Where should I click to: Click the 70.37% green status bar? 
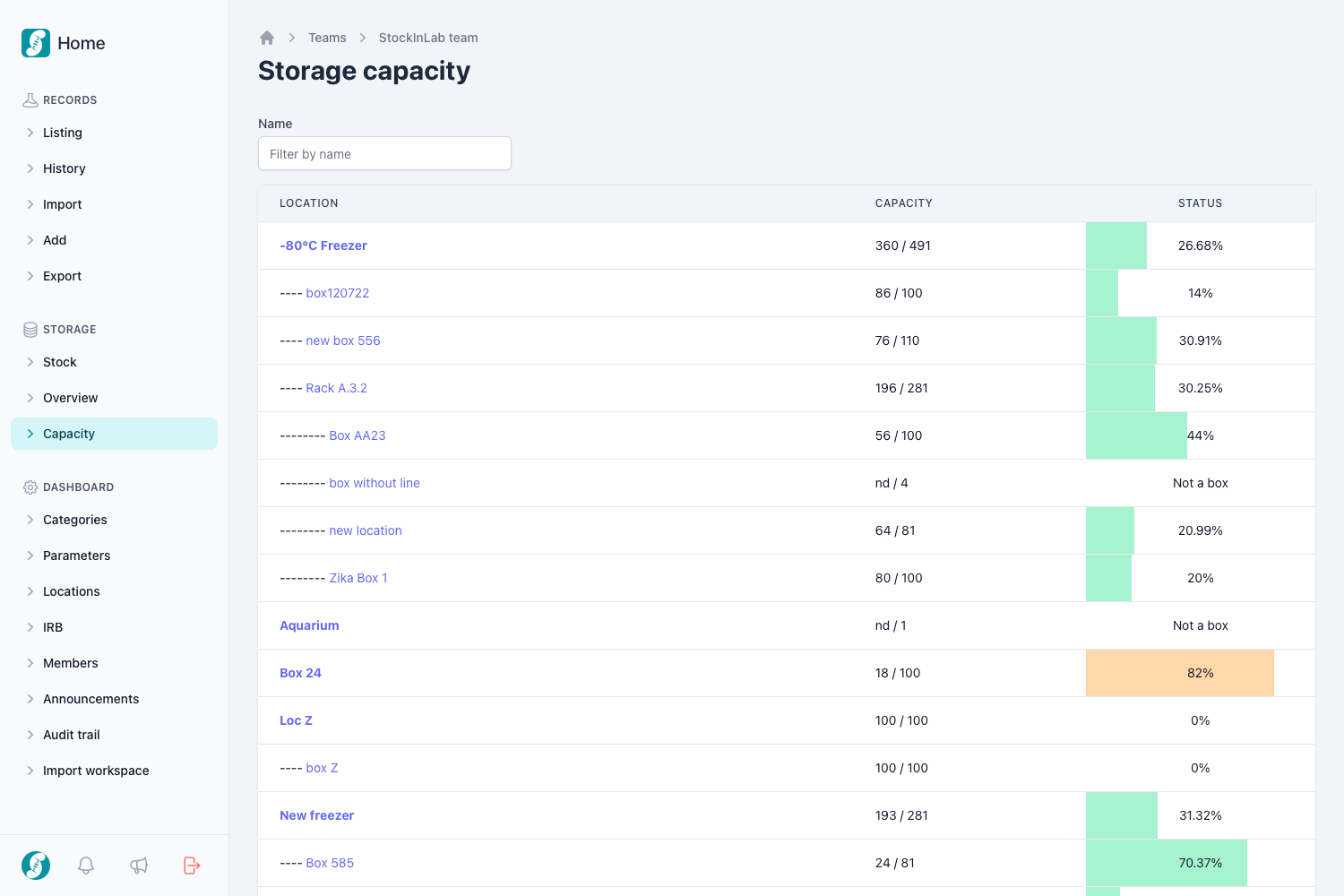coord(1167,863)
